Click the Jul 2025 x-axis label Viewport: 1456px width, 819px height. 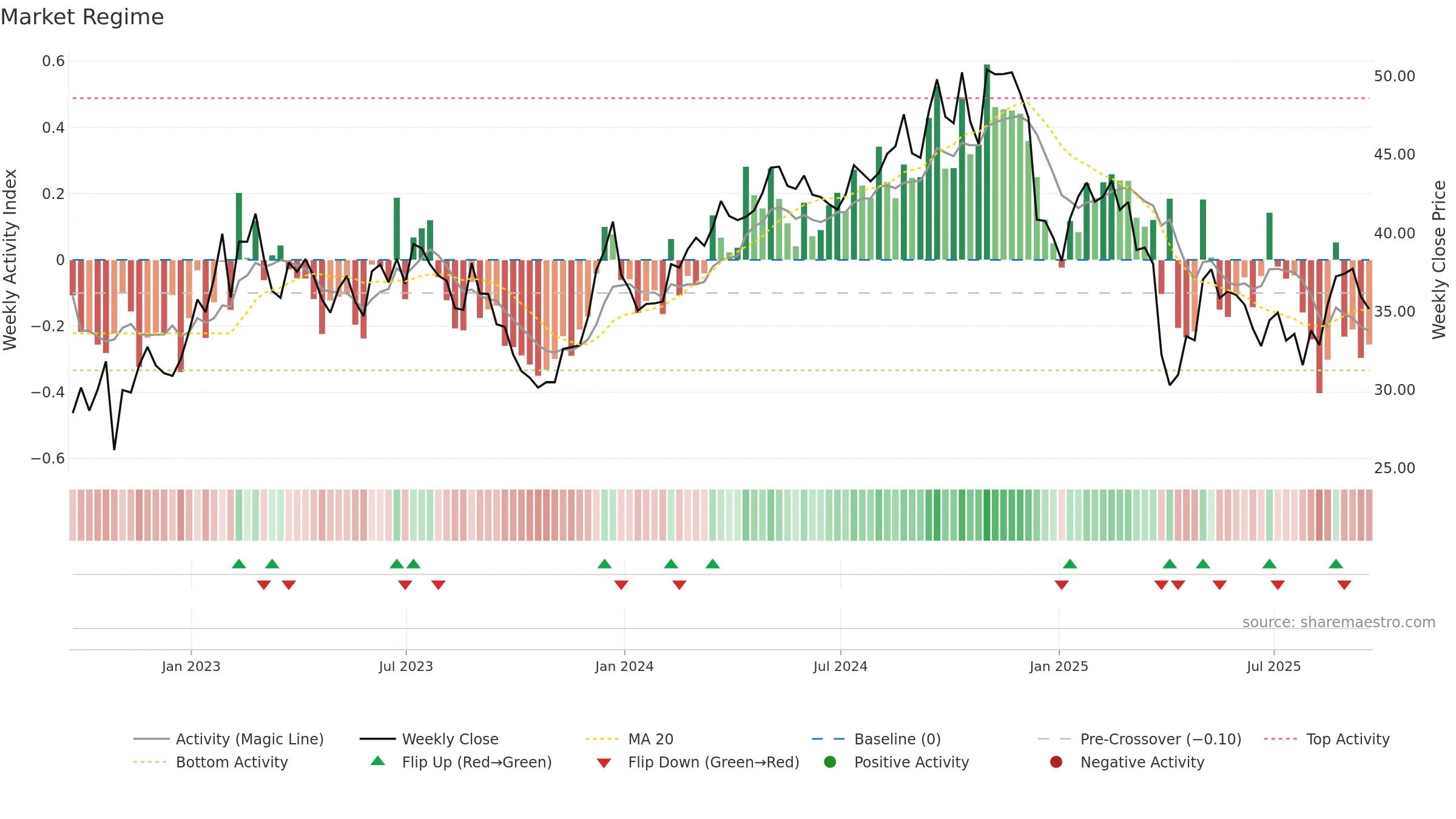point(1274,666)
